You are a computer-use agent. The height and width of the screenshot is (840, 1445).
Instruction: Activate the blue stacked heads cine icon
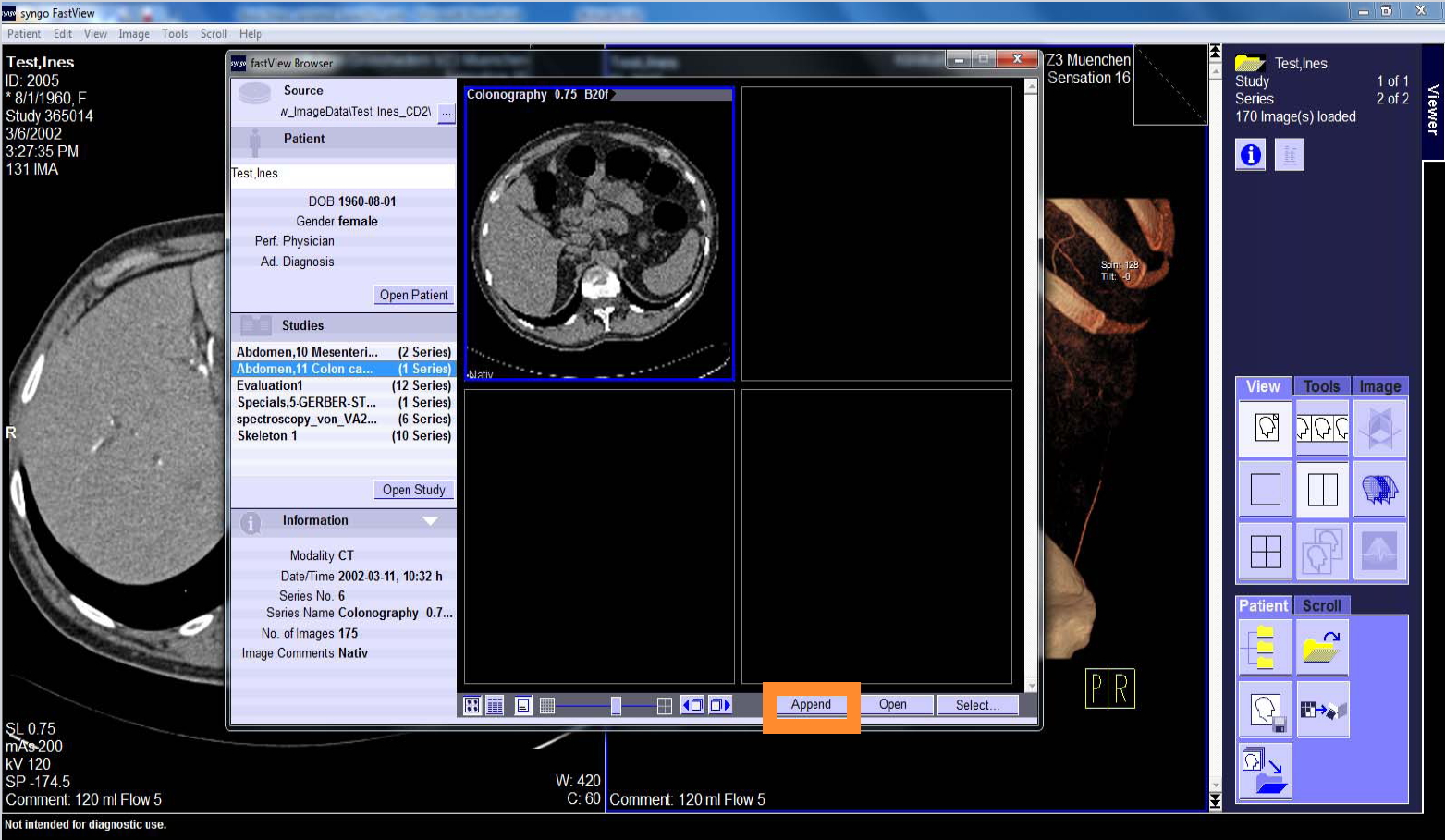[1379, 489]
